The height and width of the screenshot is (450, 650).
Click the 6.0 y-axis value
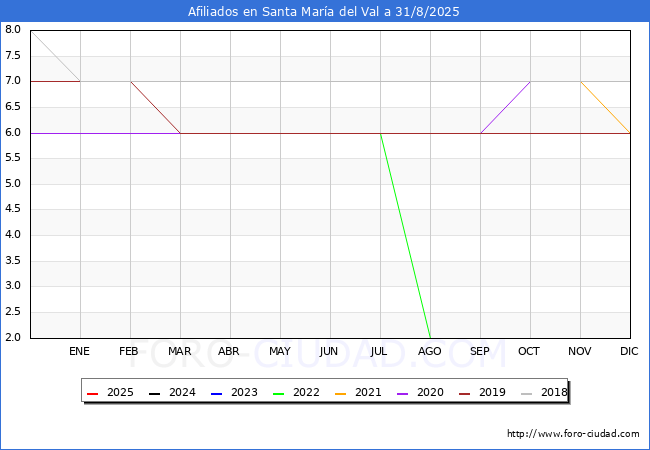[x=13, y=133]
